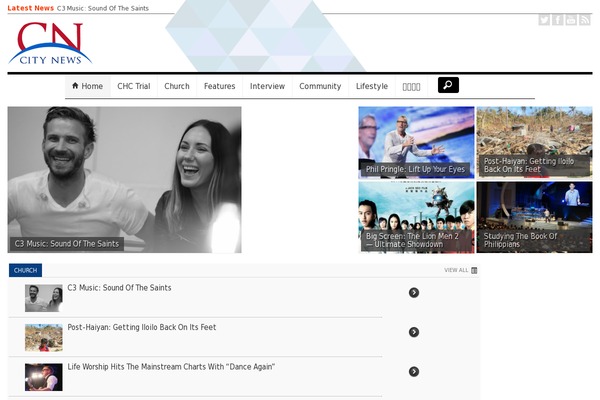Click latest news ticker headline C3 Music
Viewport: 600px width, 400px height.
(103, 8)
